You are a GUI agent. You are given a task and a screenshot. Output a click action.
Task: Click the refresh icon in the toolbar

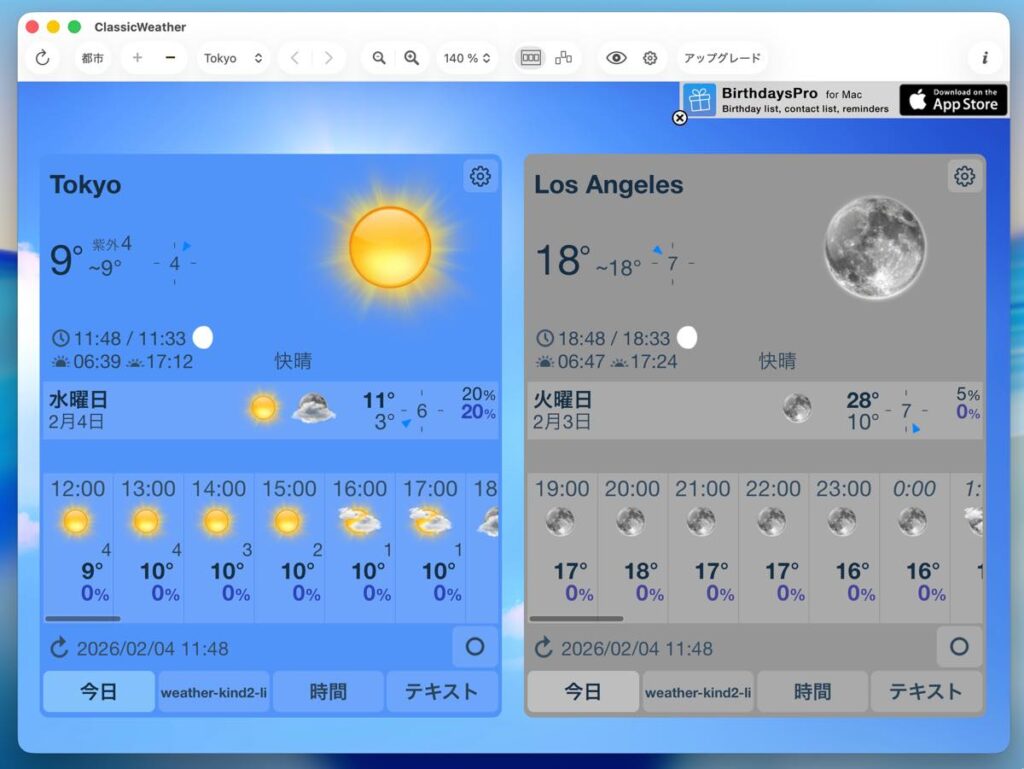coord(42,58)
